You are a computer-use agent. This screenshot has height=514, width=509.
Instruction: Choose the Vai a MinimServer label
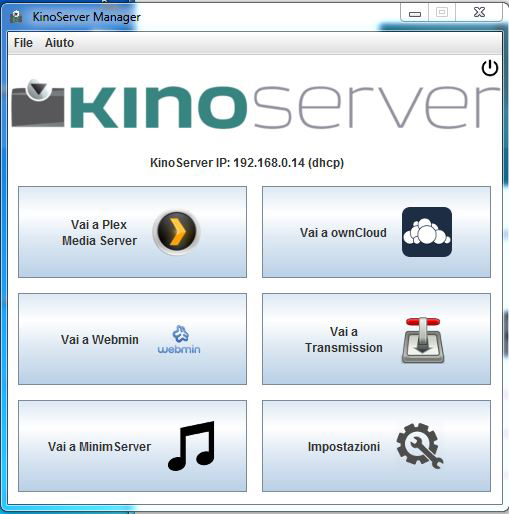pyautogui.click(x=99, y=447)
